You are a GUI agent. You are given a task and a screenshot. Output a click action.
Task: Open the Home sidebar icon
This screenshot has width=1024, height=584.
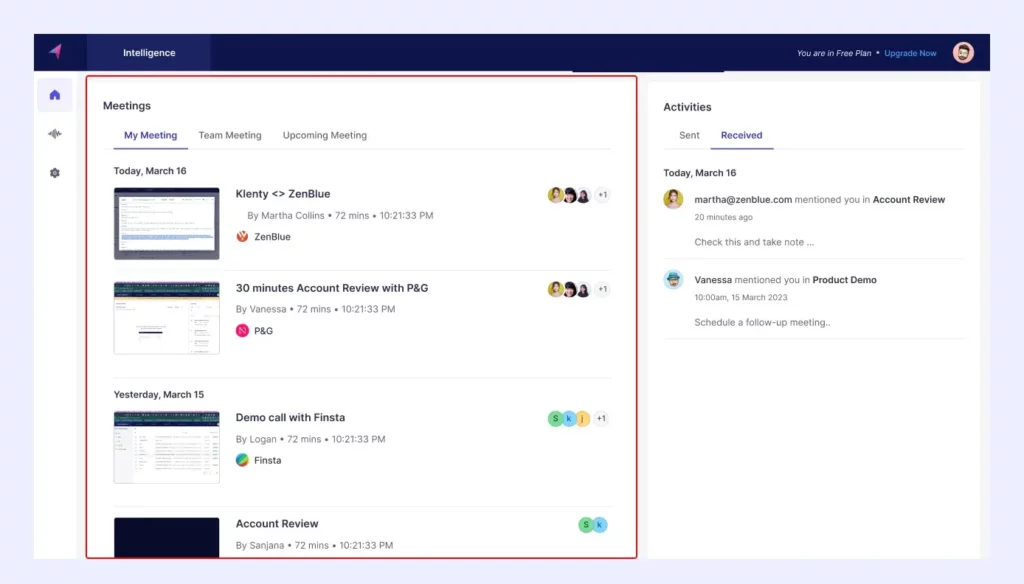(x=55, y=95)
